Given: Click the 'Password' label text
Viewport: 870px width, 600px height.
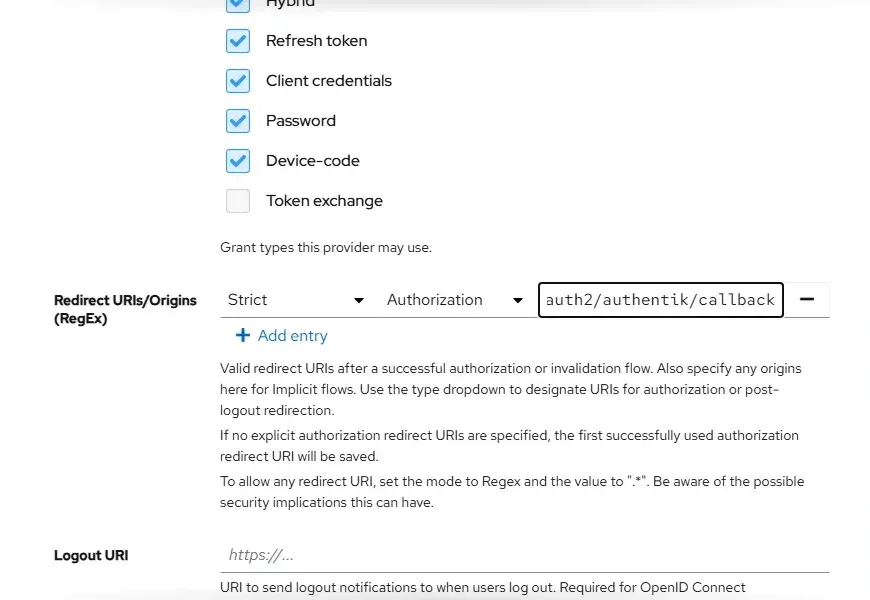Looking at the screenshot, I should coord(301,121).
